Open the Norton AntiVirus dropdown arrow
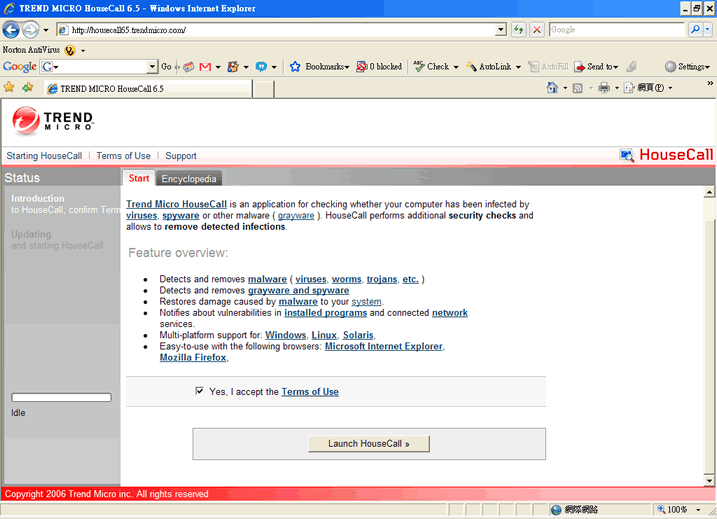This screenshot has width=717, height=519. 83,50
